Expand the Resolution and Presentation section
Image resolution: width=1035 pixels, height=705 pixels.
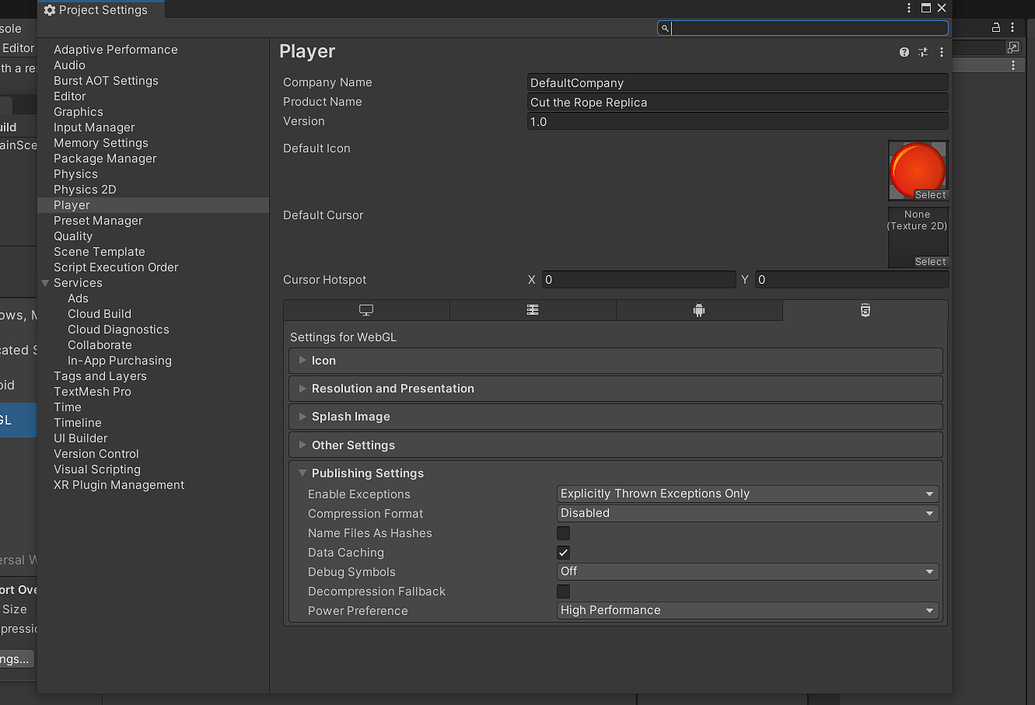click(392, 389)
